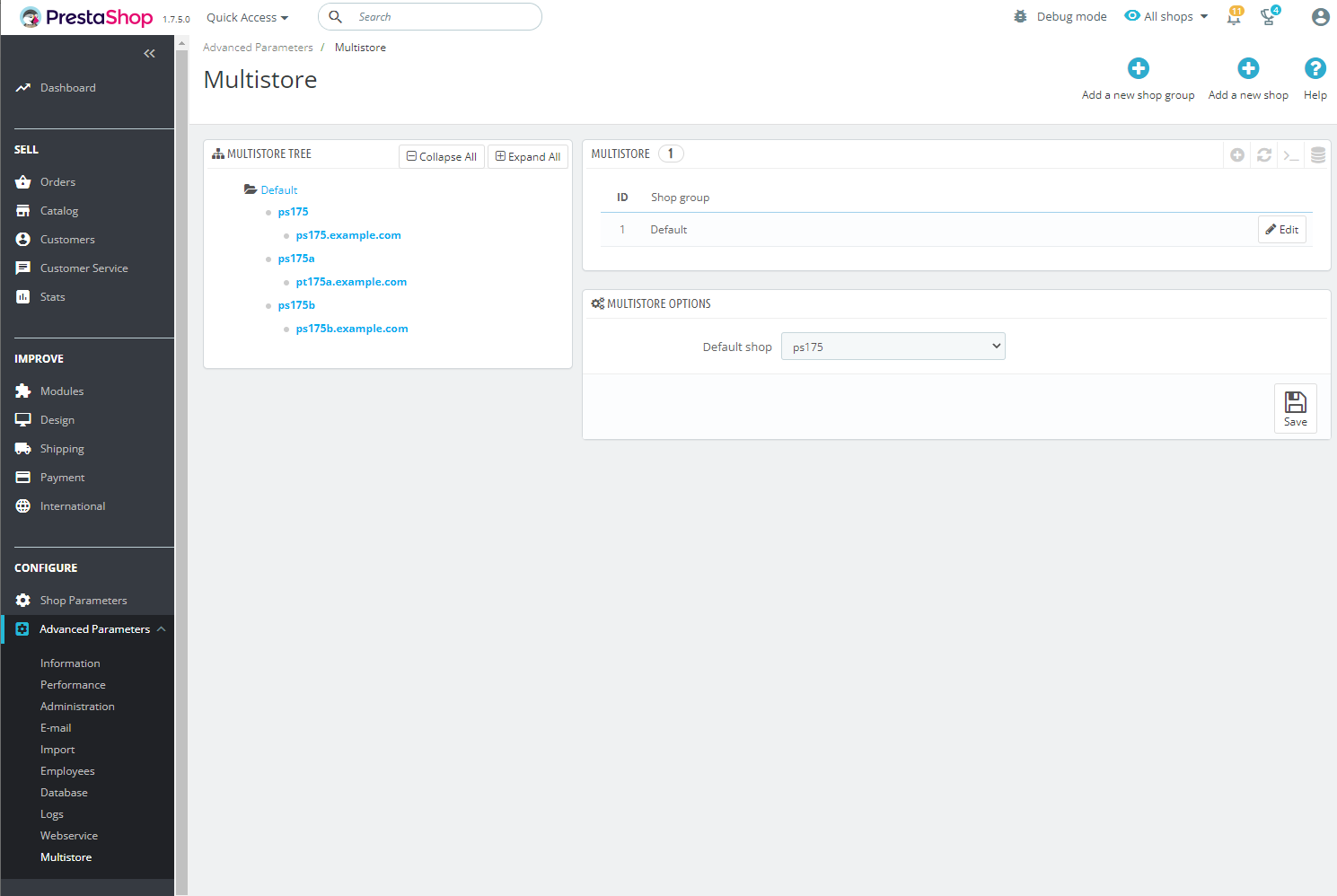
Task: Collapse All in multistore tree
Action: (x=442, y=156)
